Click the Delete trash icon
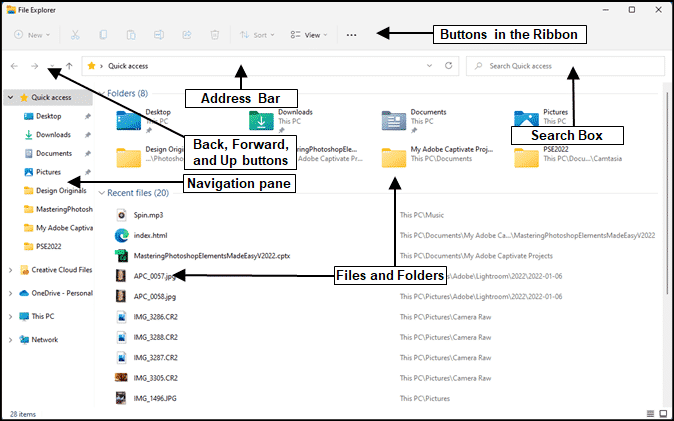The width and height of the screenshot is (674, 421). coord(214,35)
